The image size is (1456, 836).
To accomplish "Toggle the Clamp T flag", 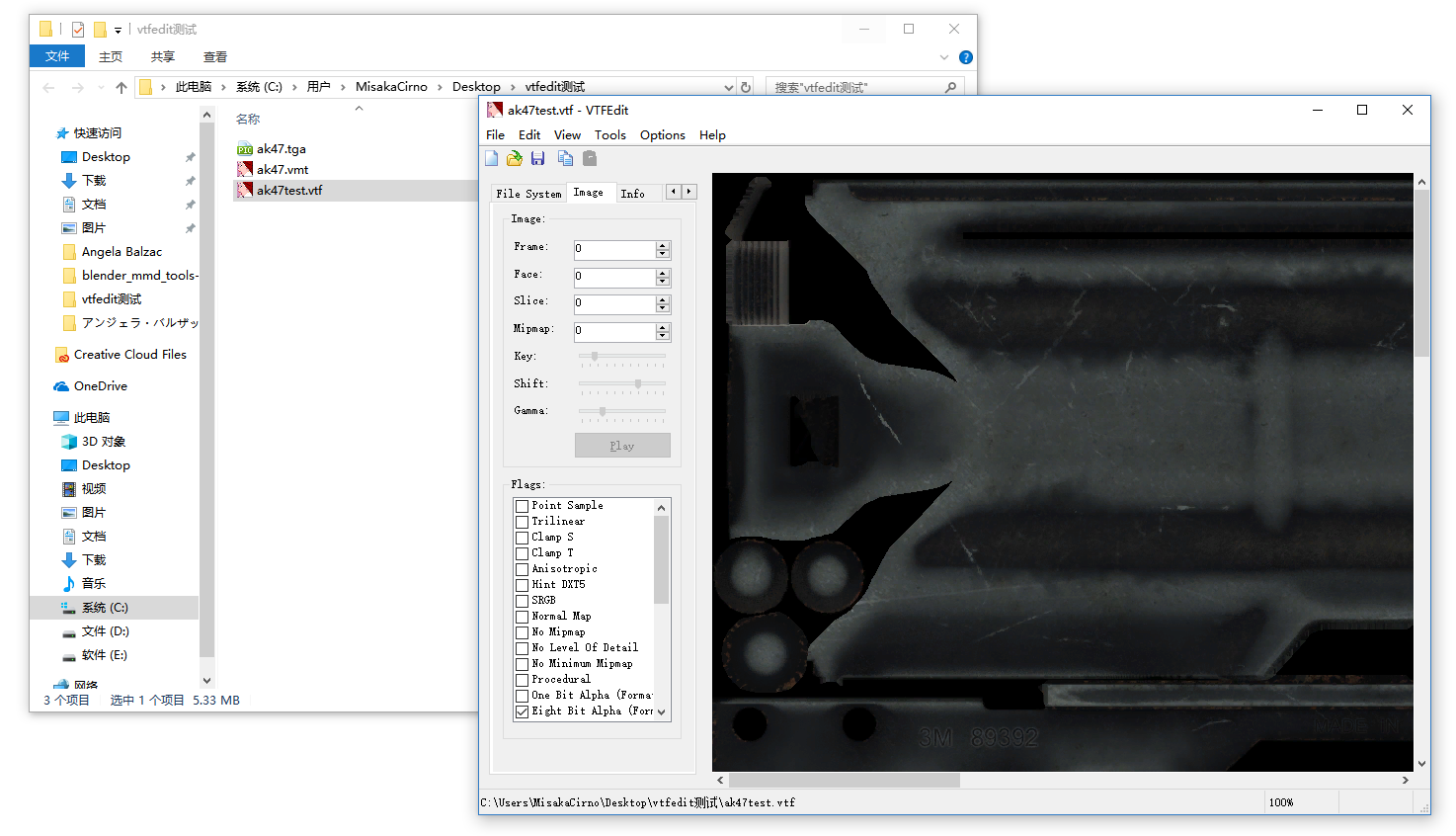I will click(522, 553).
